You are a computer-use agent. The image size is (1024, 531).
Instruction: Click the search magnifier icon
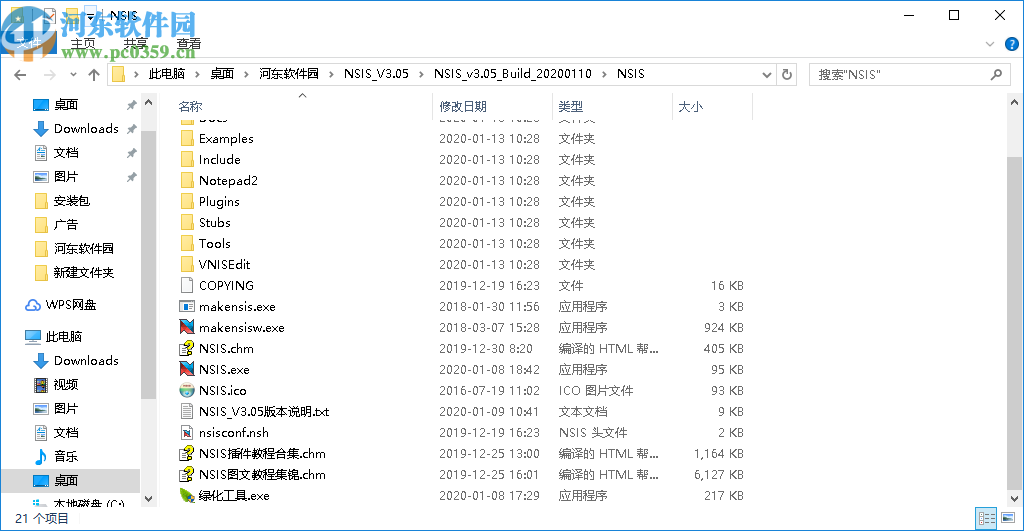click(x=996, y=74)
